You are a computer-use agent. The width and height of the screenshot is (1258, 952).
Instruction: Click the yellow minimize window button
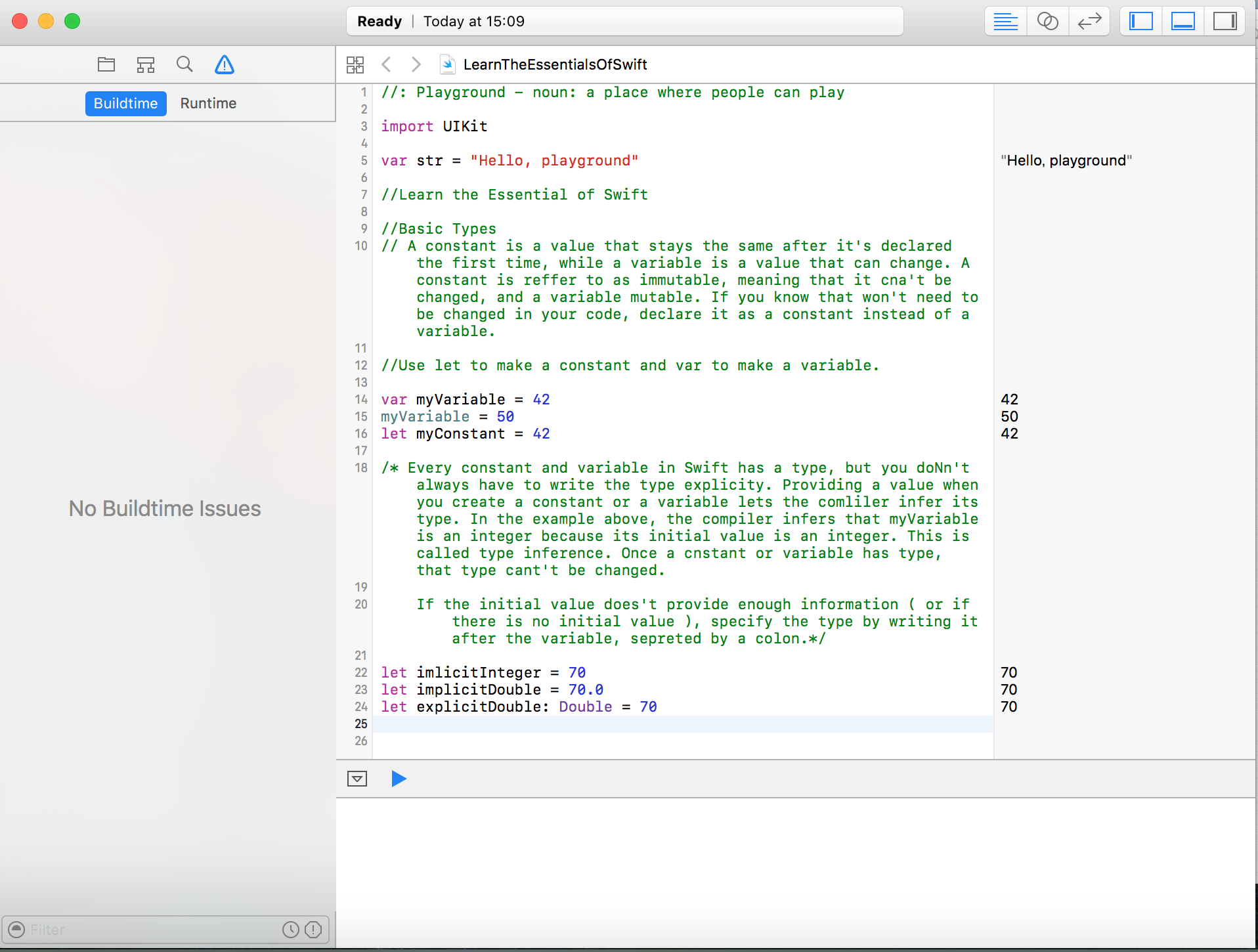[46, 21]
